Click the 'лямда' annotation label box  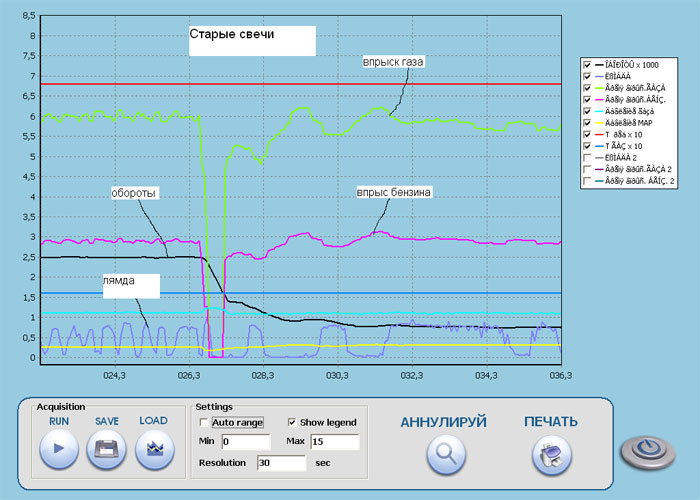[131, 286]
